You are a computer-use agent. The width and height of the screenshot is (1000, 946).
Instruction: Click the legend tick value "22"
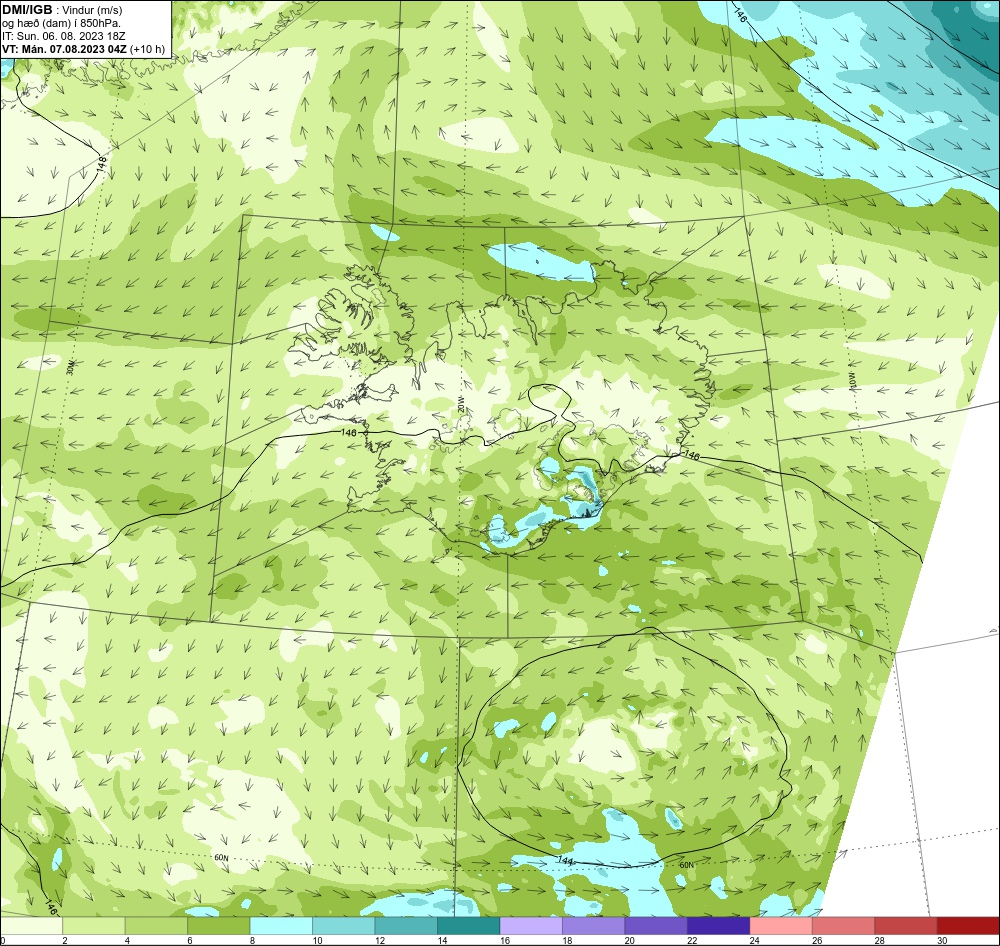pyautogui.click(x=692, y=940)
